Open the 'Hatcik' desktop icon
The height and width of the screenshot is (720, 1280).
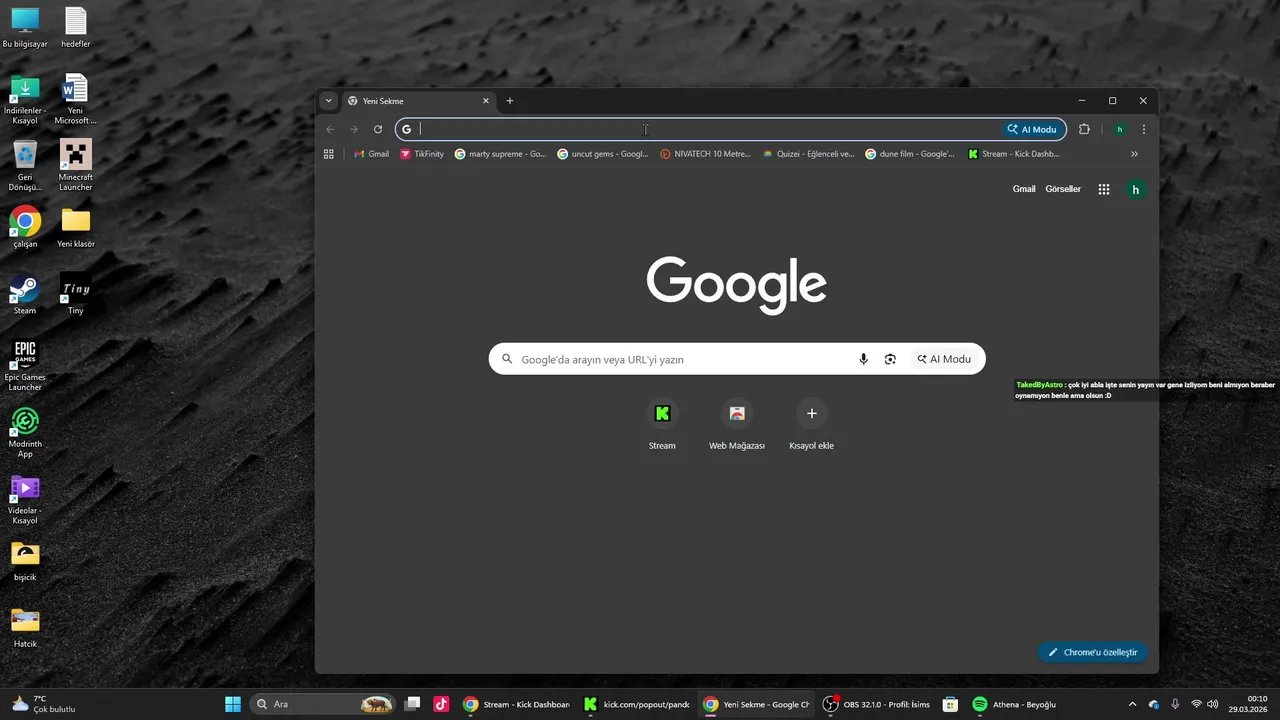point(25,628)
